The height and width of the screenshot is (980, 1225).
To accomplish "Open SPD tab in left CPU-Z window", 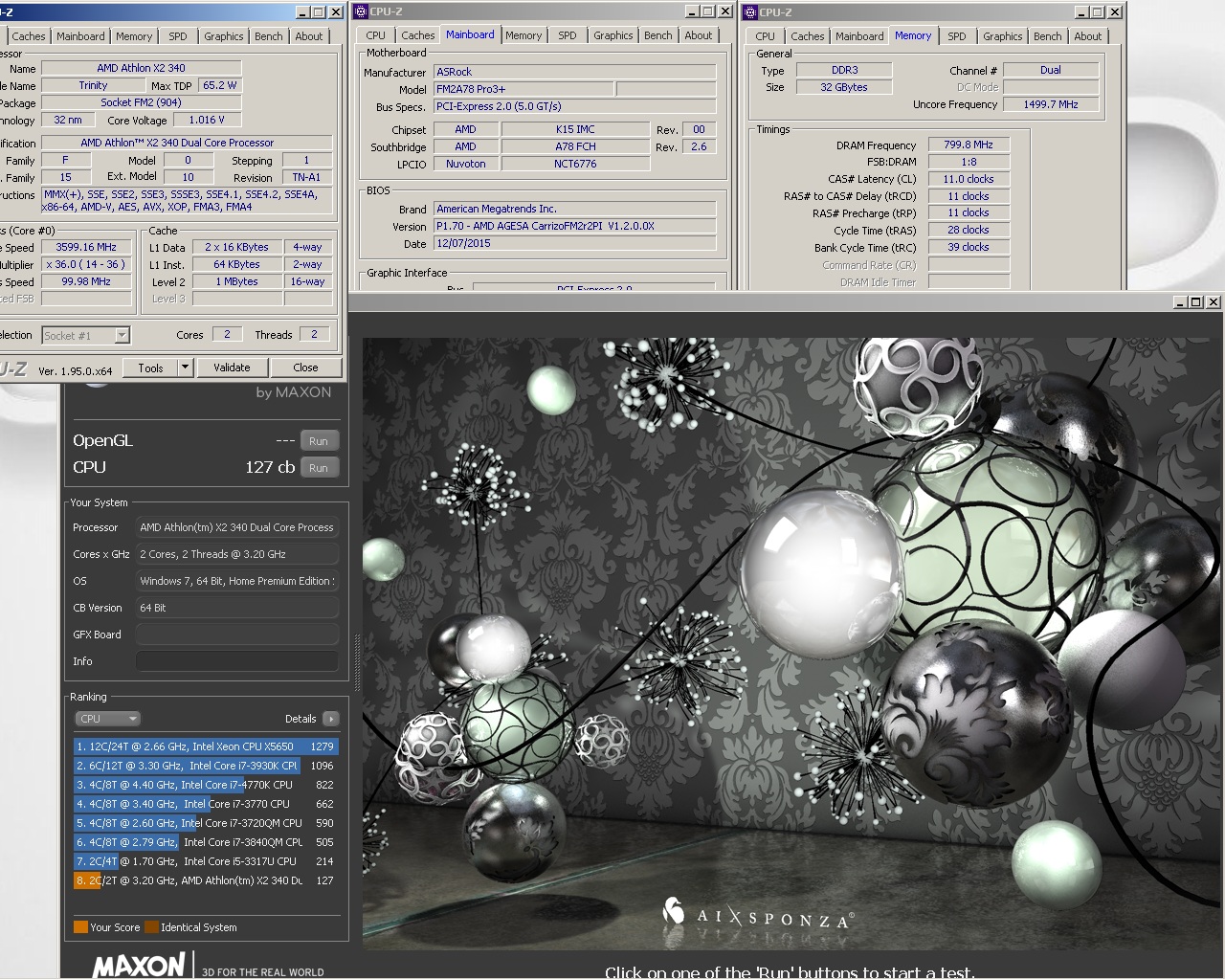I will click(x=178, y=36).
